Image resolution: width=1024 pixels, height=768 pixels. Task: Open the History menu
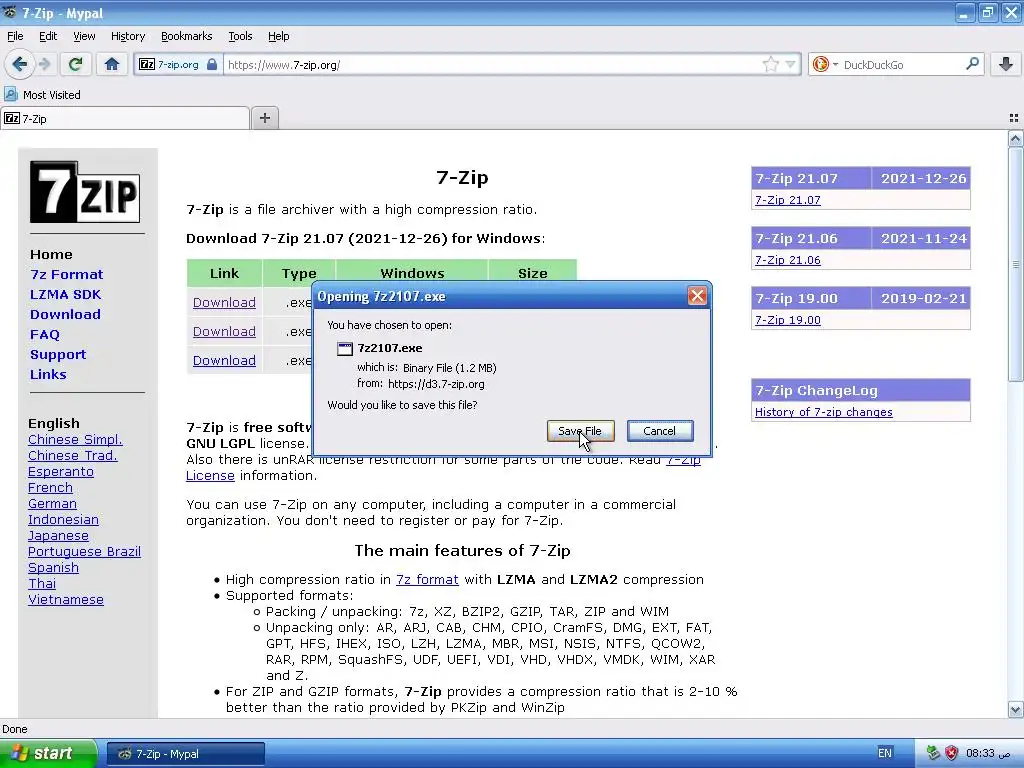pyautogui.click(x=127, y=36)
